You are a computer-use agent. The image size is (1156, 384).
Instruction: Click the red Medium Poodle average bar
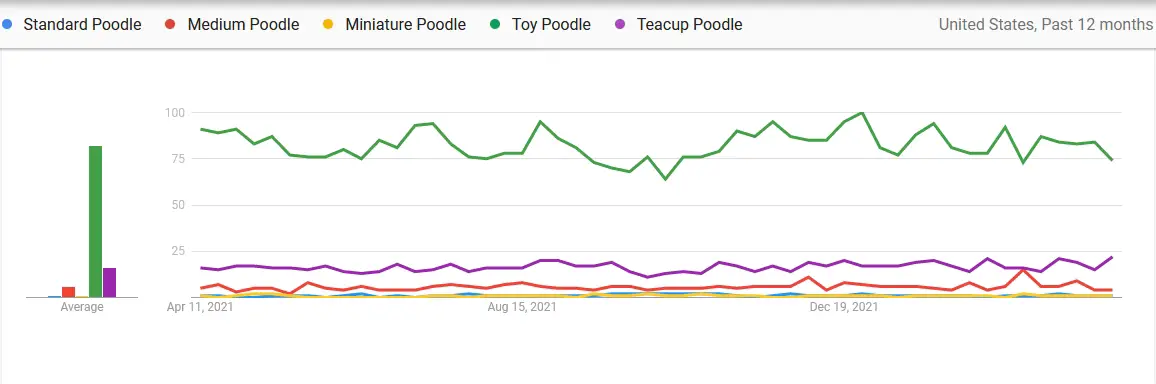point(69,293)
